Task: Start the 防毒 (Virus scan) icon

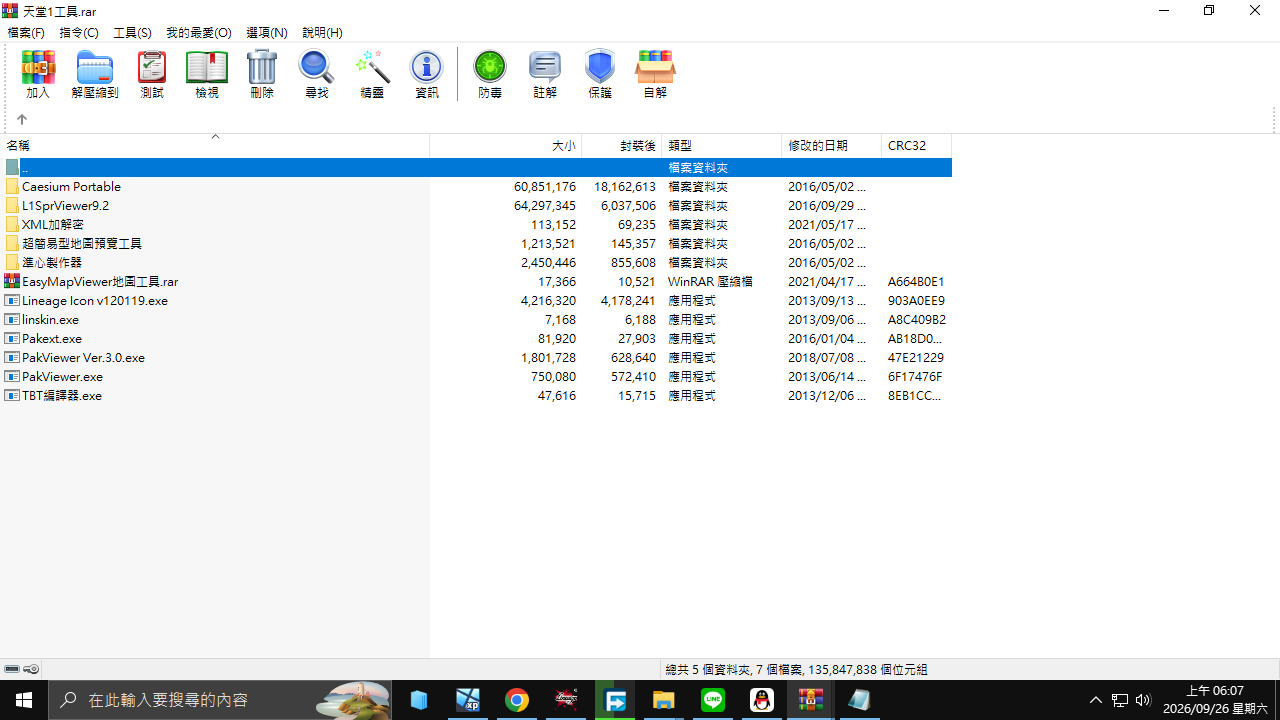Action: click(490, 75)
